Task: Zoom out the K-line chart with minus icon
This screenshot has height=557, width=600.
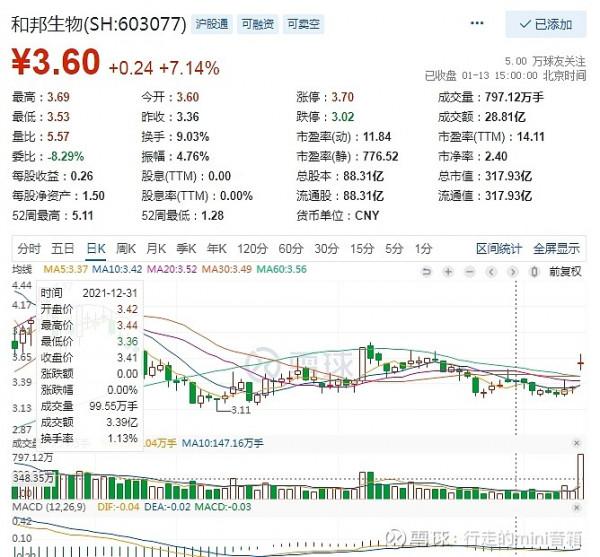Action: pos(469,271)
